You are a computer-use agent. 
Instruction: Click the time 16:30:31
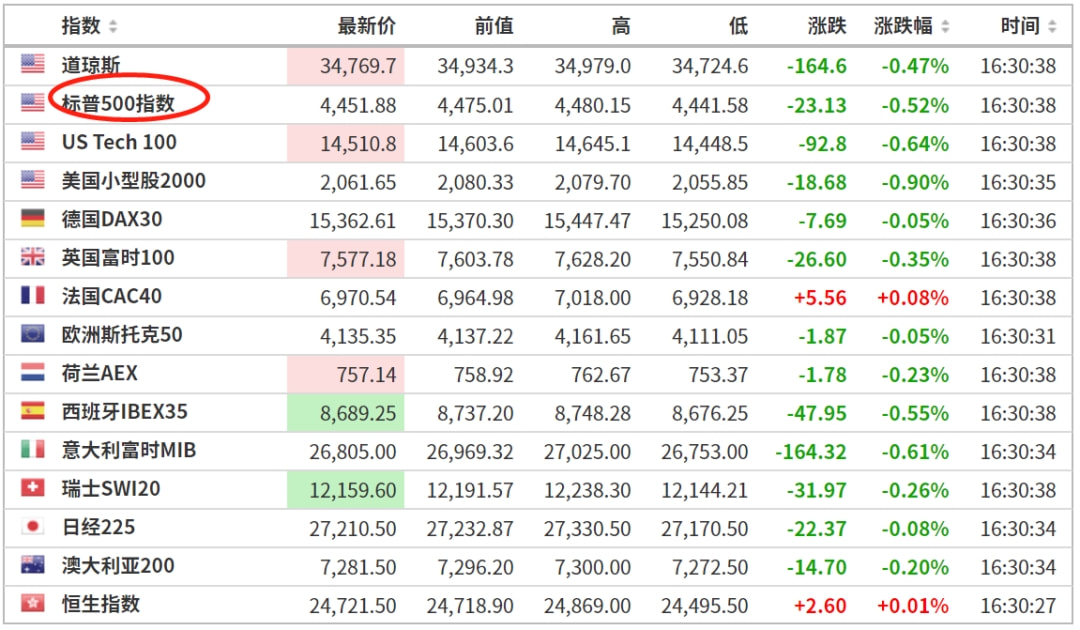coord(1018,336)
